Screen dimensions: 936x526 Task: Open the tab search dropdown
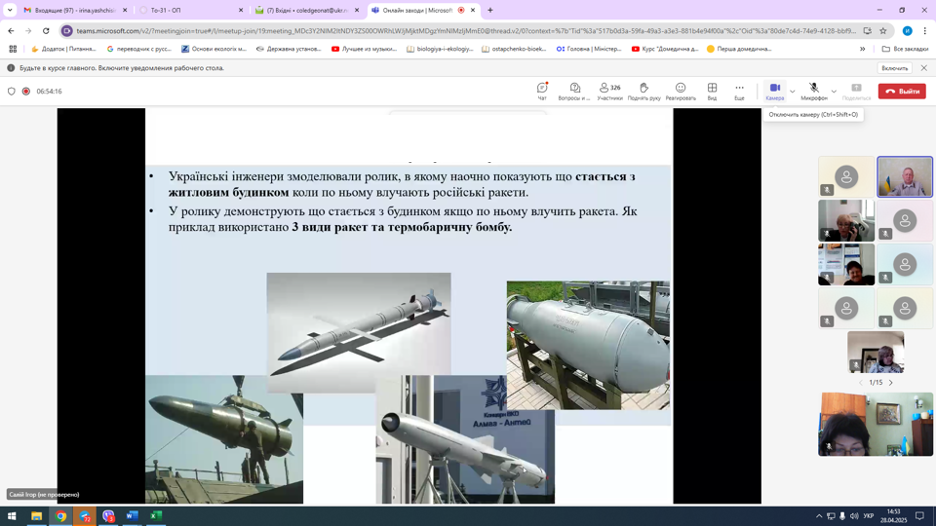(x=10, y=10)
